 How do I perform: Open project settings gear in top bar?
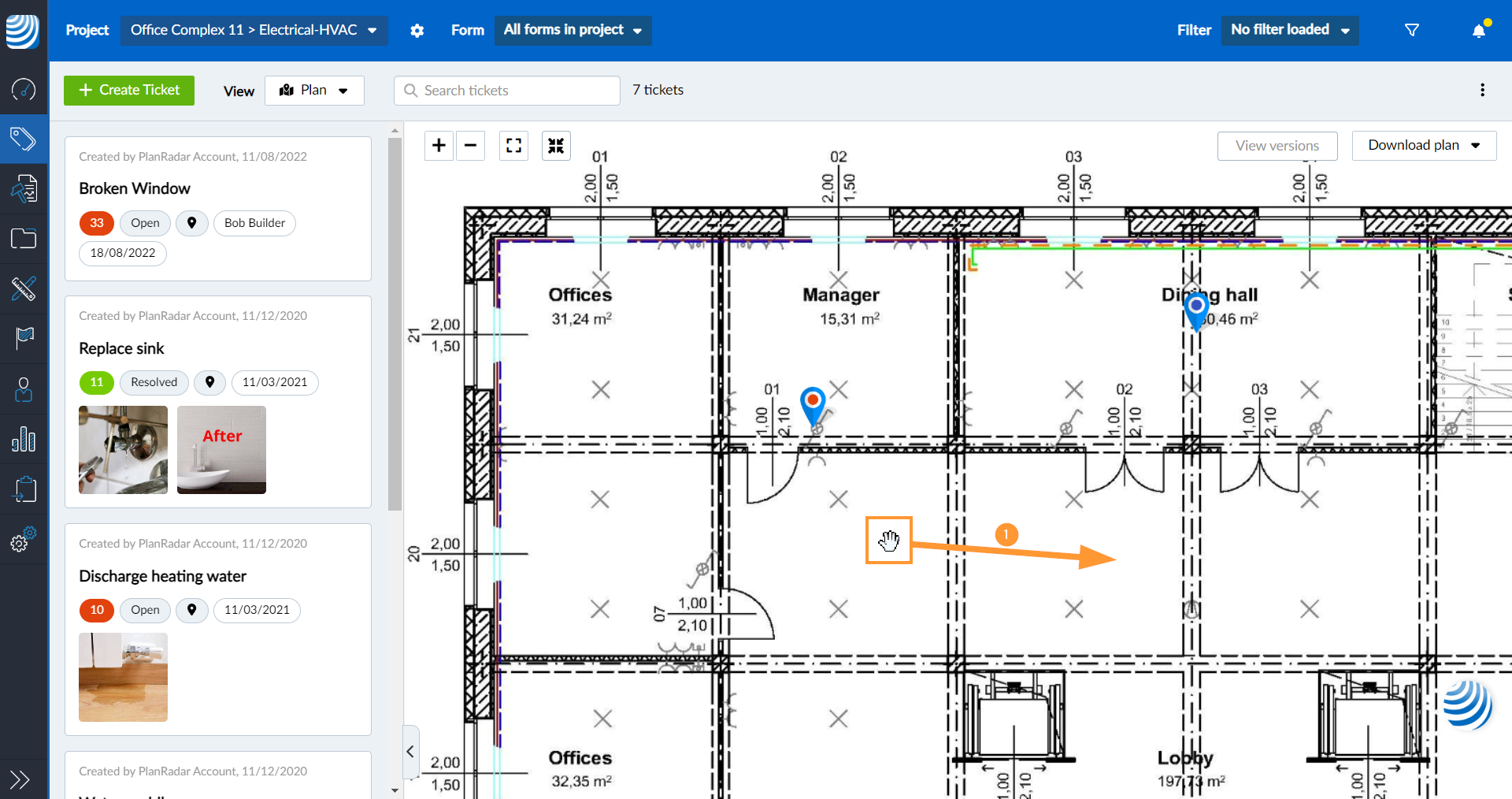417,31
